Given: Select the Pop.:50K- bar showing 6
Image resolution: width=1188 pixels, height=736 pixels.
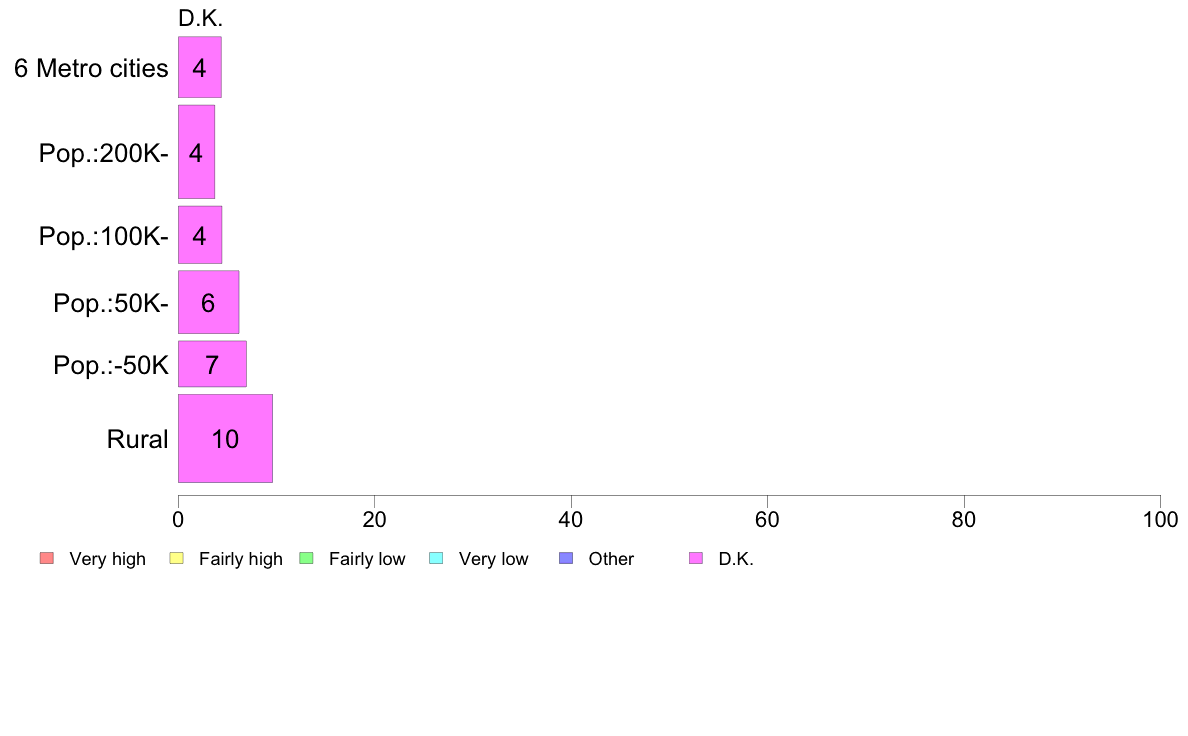Looking at the screenshot, I should (x=208, y=302).
